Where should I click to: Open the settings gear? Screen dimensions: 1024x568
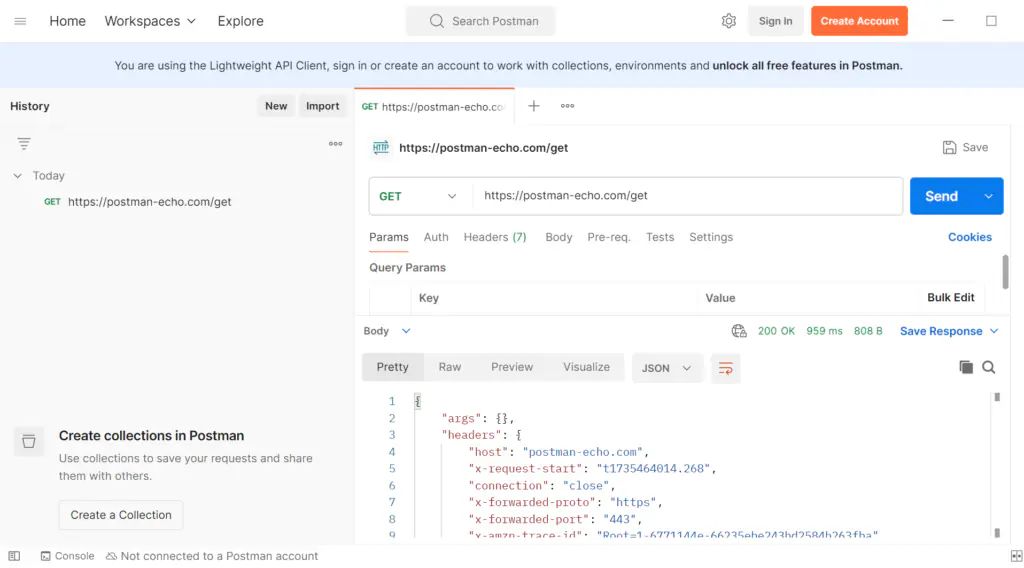(728, 21)
